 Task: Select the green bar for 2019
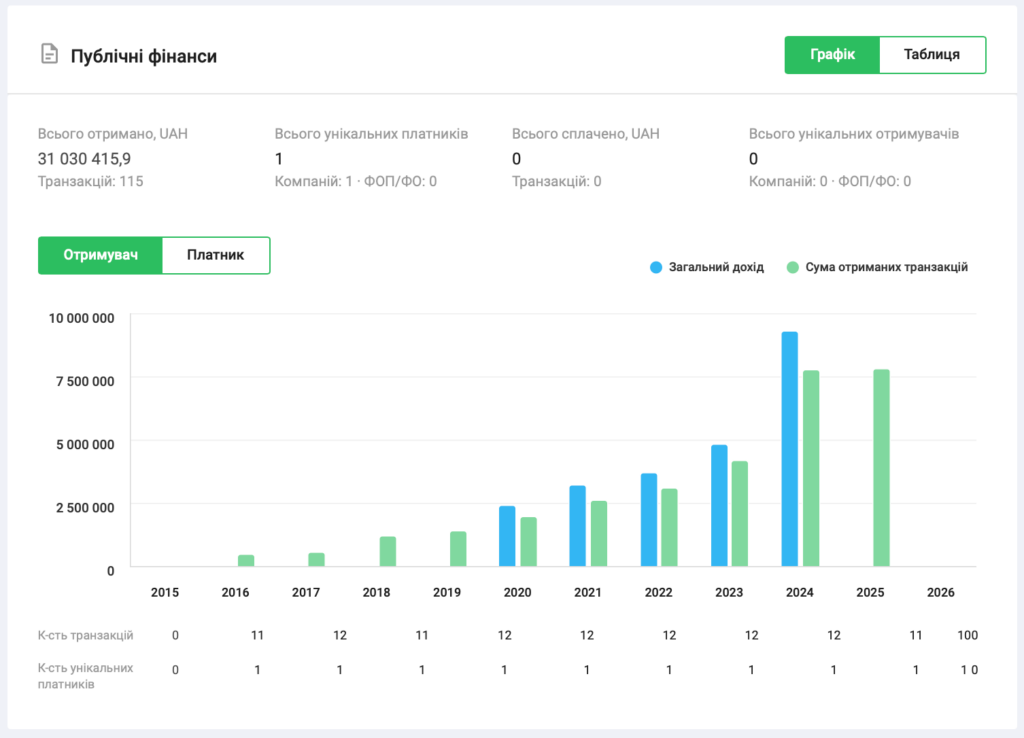458,549
